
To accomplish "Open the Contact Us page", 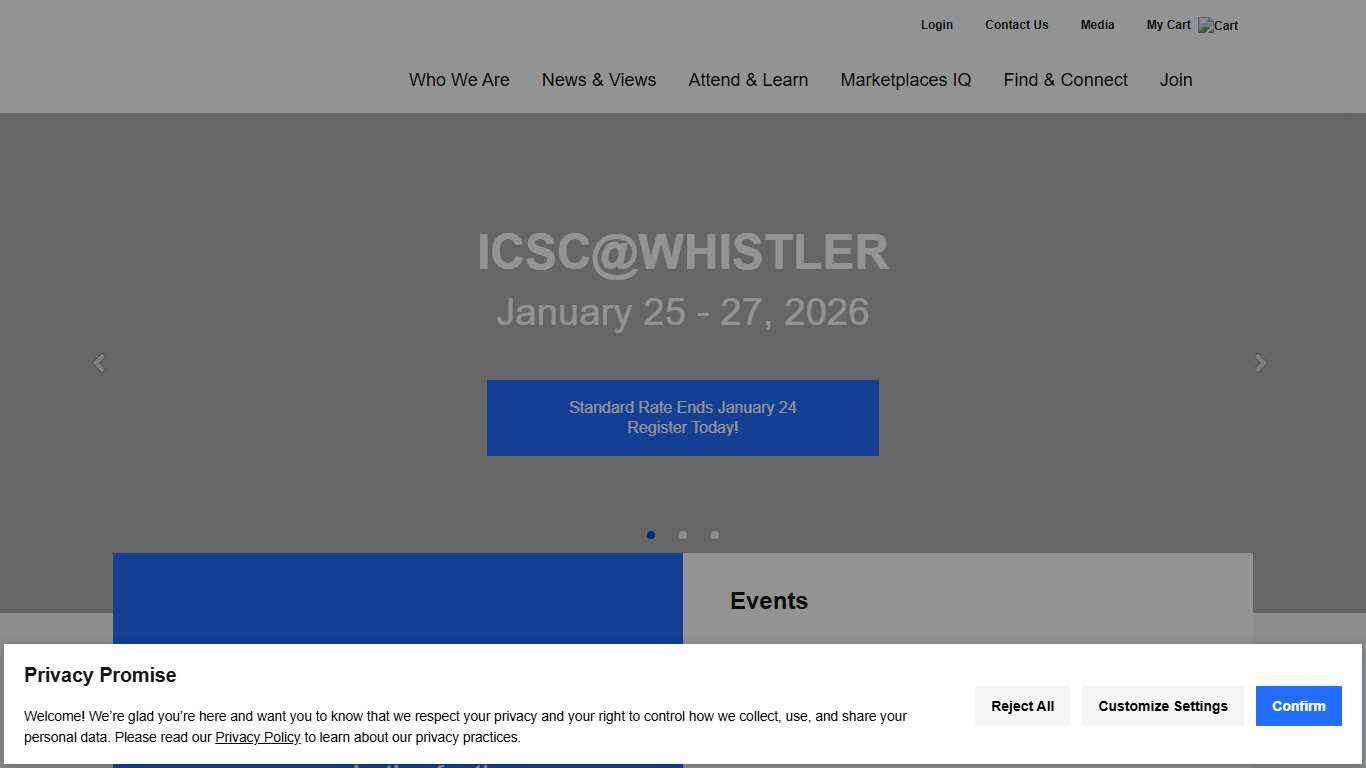I will [x=1016, y=25].
